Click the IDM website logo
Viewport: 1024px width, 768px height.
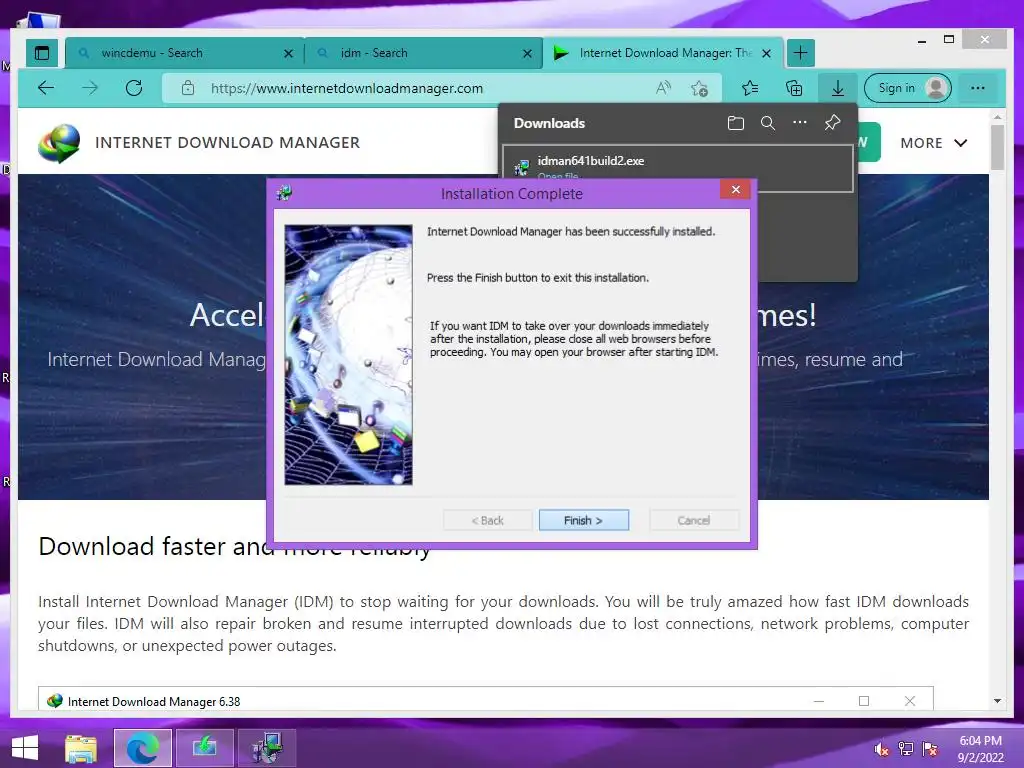click(59, 143)
